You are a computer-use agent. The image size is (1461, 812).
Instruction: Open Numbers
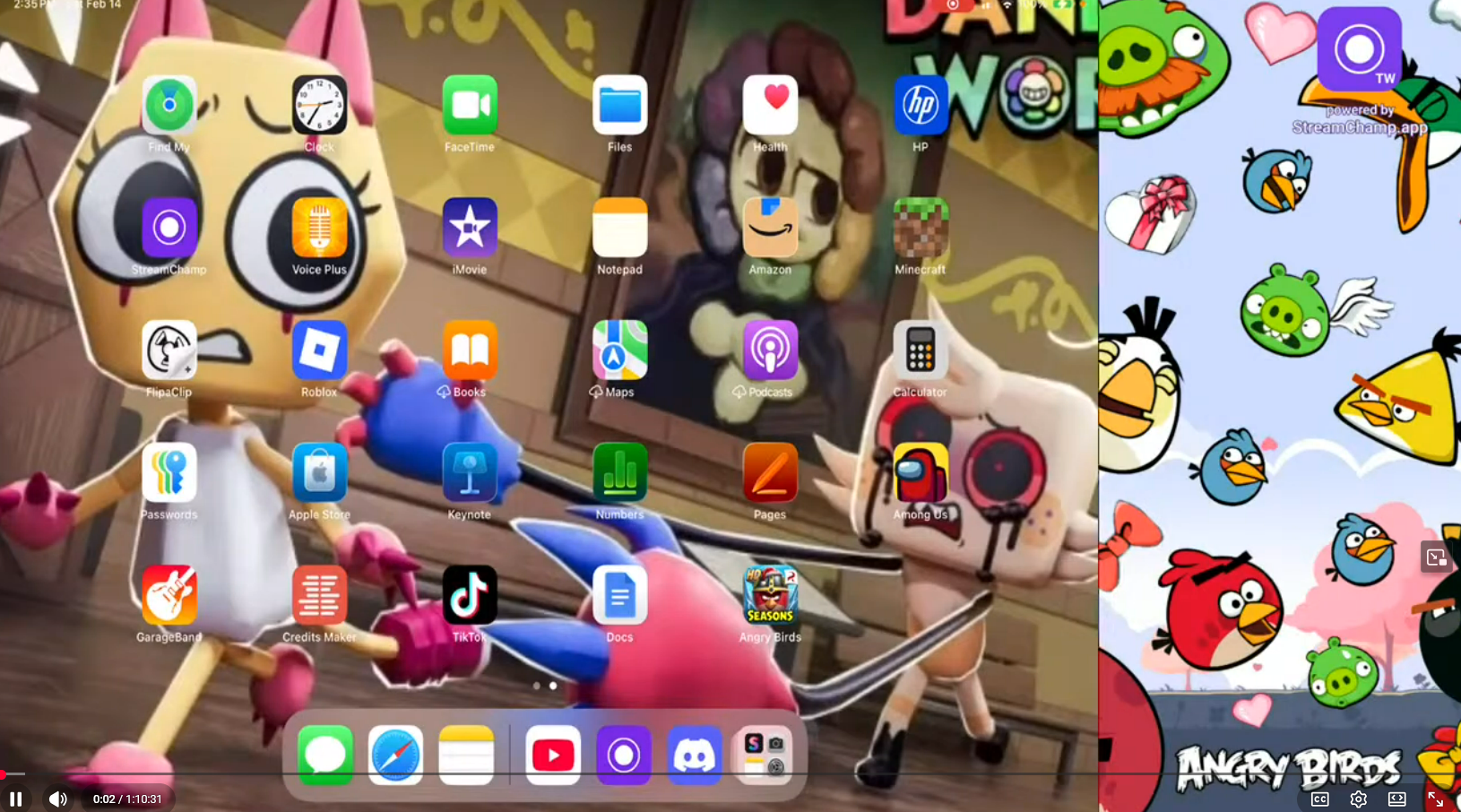pyautogui.click(x=619, y=472)
